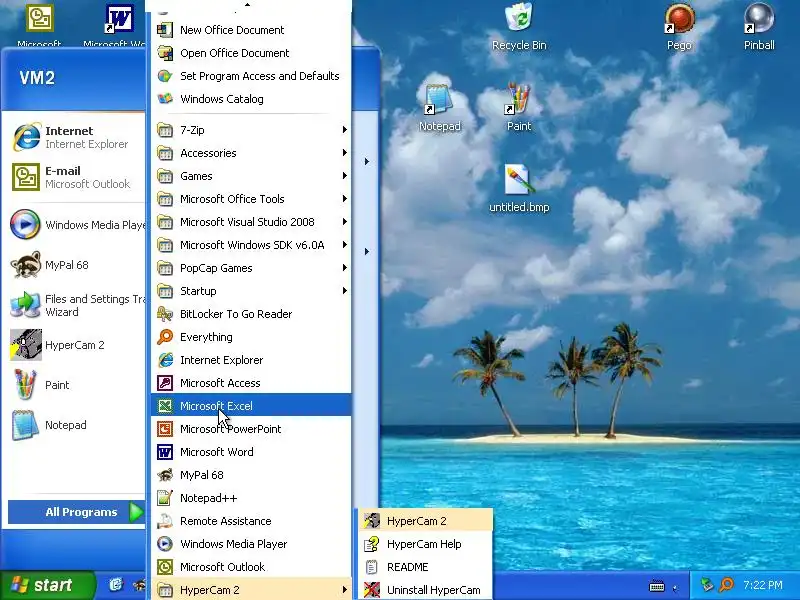
Task: Select Internet Explorer in programs list
Action: coord(251,360)
